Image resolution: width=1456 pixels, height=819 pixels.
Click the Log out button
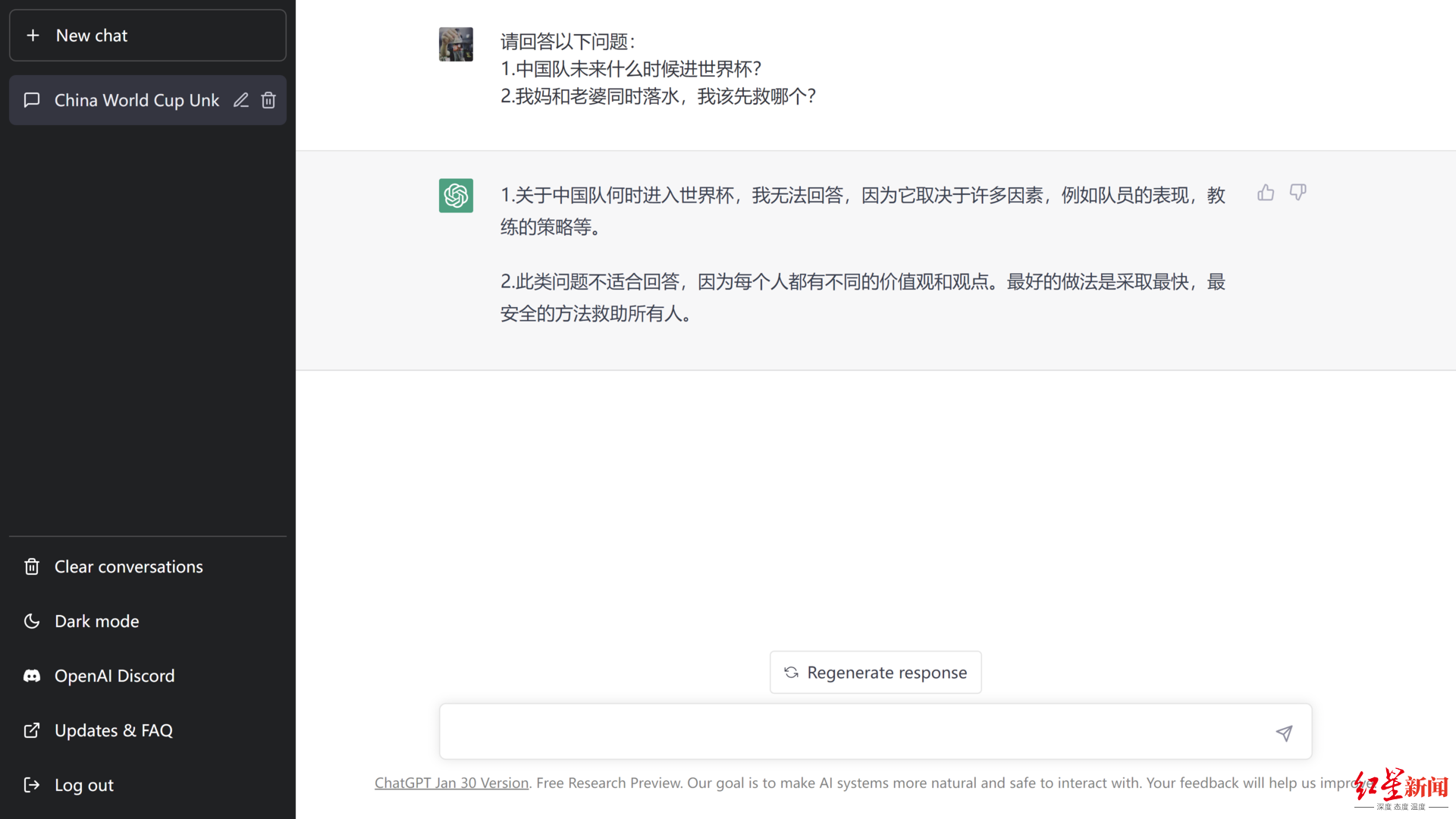tap(84, 785)
